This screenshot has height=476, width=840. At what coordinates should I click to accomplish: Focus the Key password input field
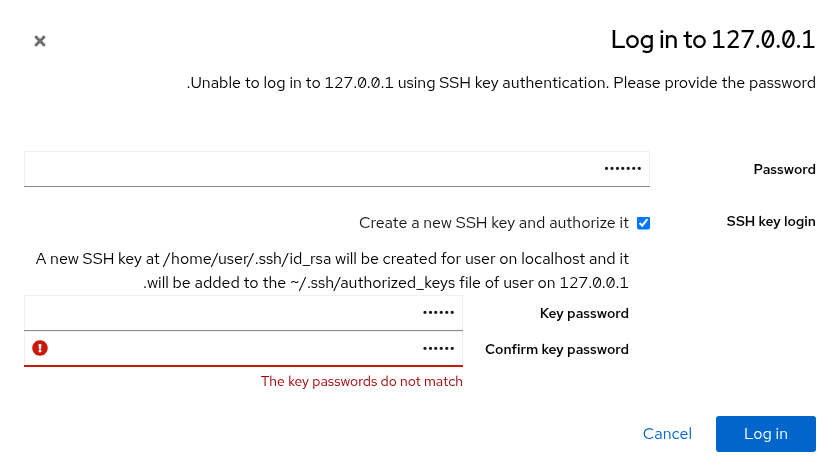(x=243, y=313)
